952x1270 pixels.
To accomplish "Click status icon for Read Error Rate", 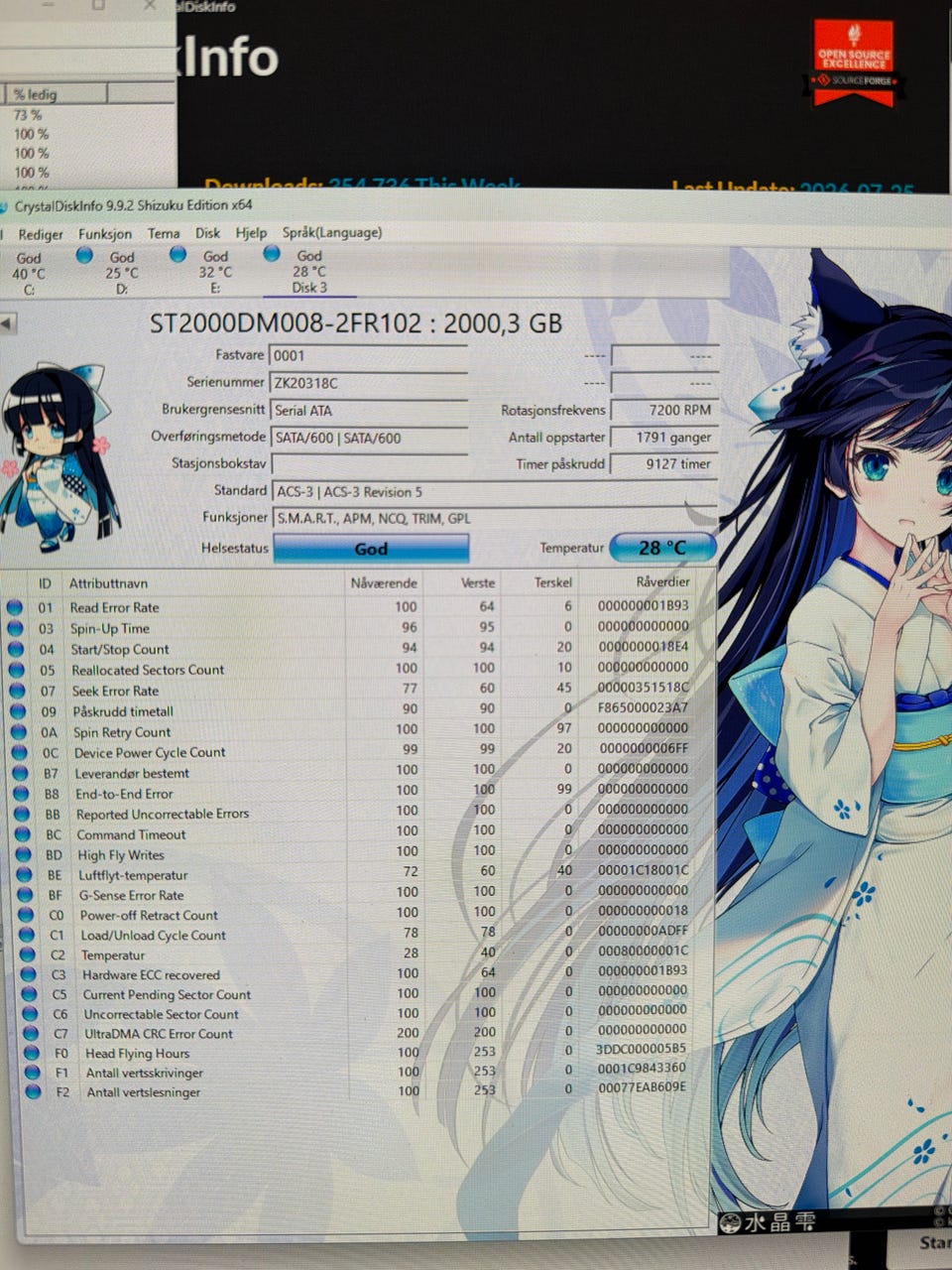I will click(x=14, y=608).
